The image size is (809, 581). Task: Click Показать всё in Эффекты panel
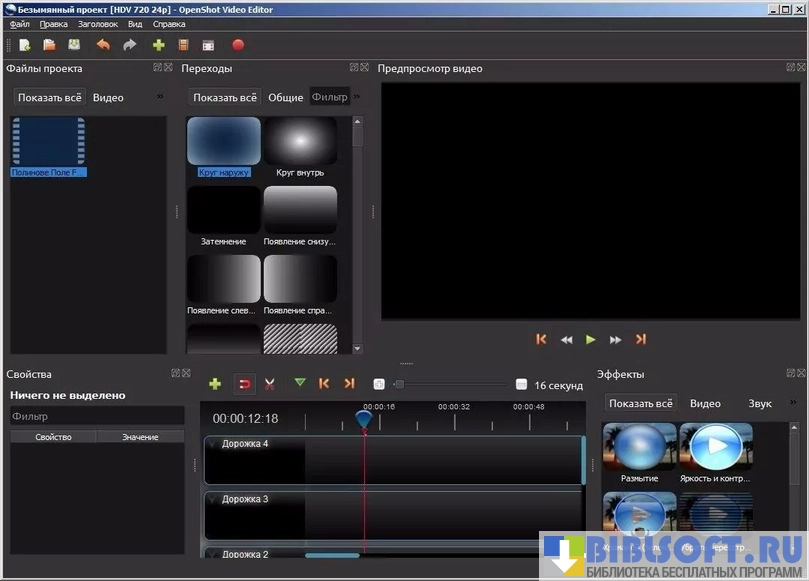pos(640,404)
